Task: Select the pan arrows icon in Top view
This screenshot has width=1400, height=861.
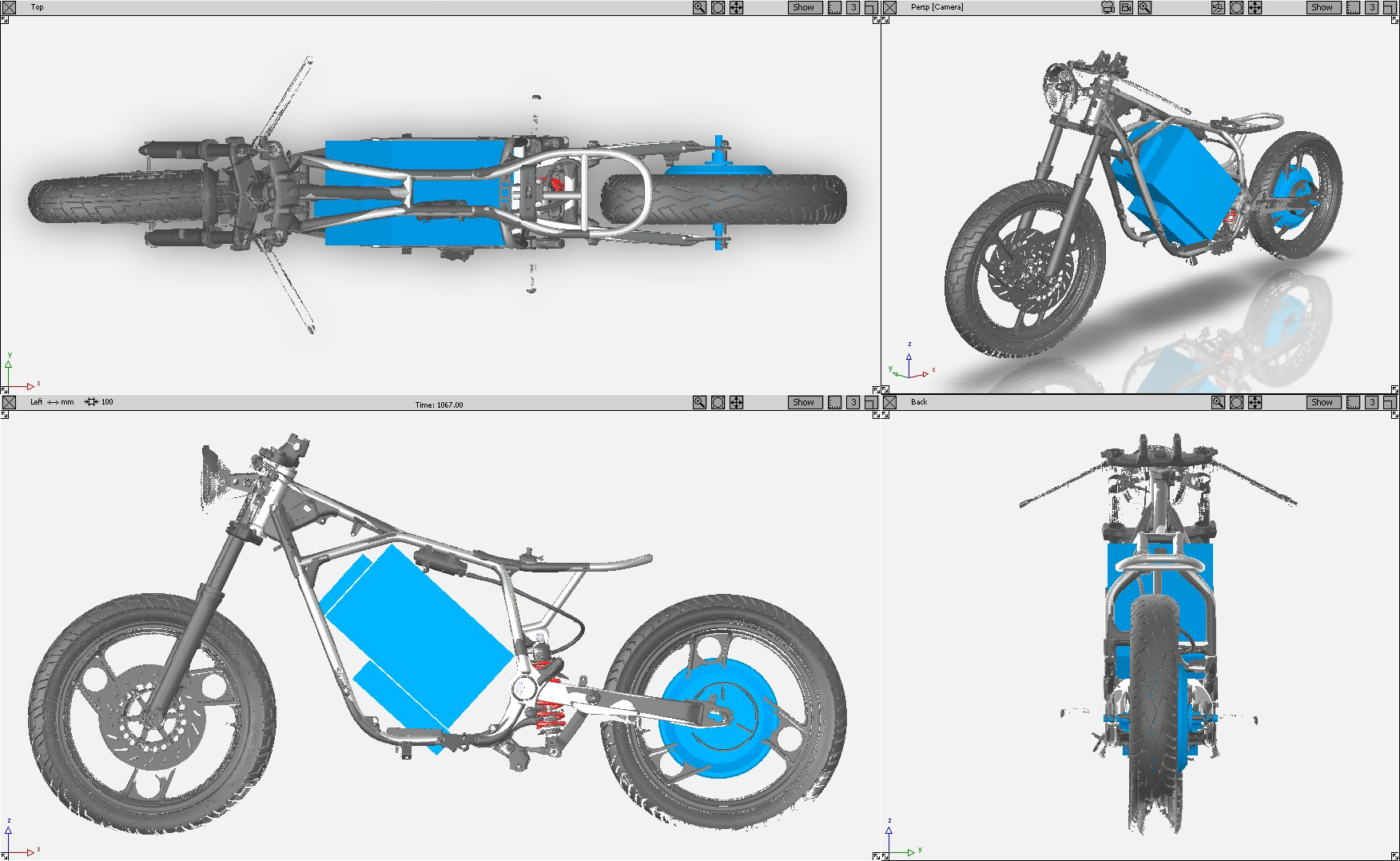Action: pos(736,7)
